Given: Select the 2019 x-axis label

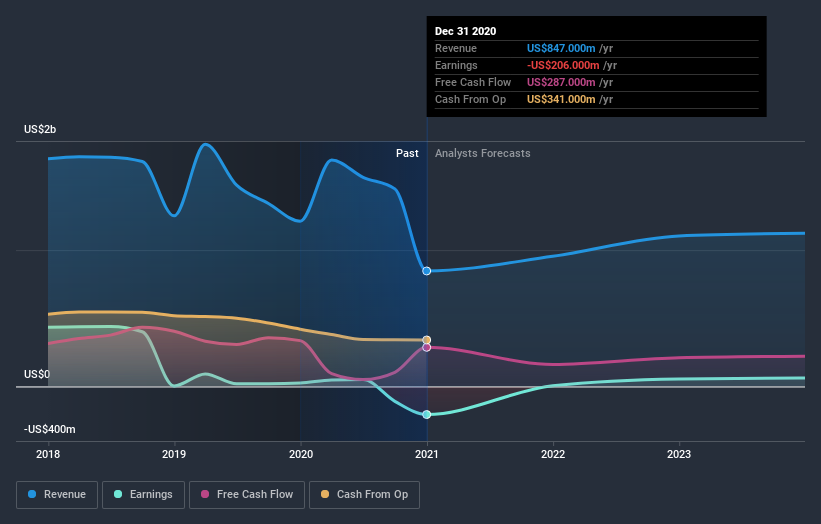Looking at the screenshot, I should 174,454.
